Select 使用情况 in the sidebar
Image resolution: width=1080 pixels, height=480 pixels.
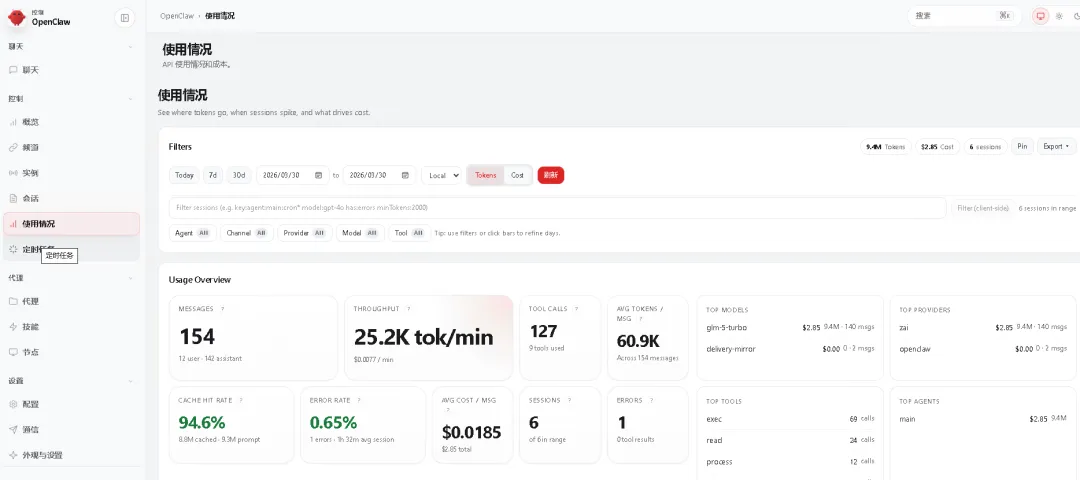point(72,224)
